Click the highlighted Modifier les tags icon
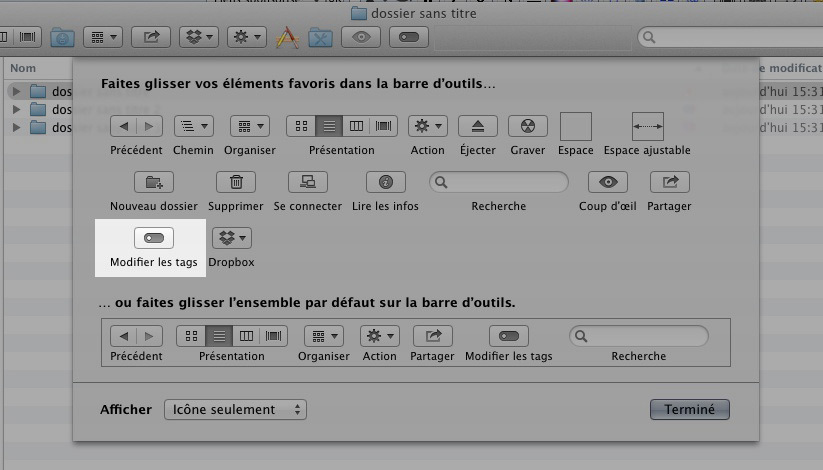The height and width of the screenshot is (470, 823). tap(154, 238)
